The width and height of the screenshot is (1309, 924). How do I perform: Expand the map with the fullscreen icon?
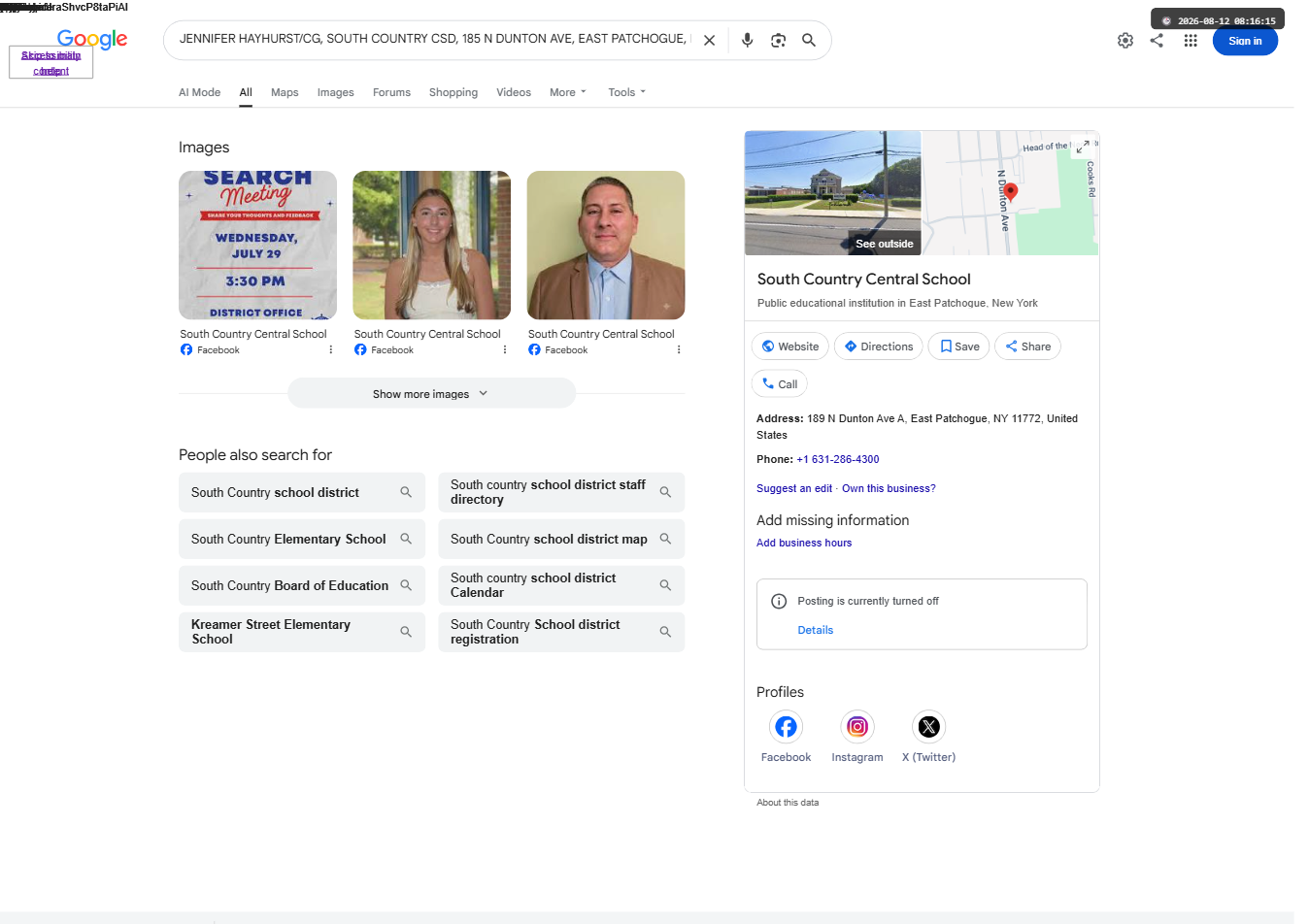pos(1083,148)
